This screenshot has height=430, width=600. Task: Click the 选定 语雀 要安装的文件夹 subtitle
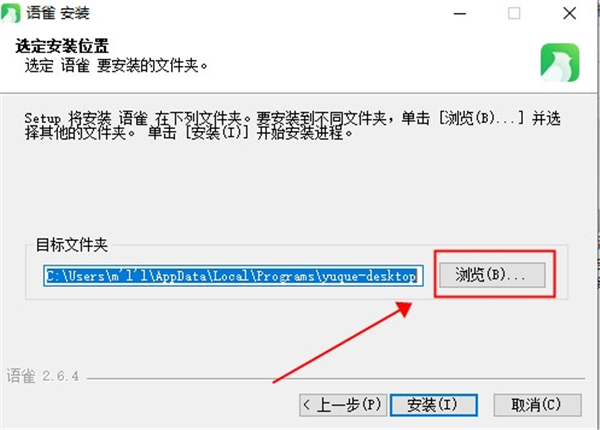click(x=116, y=65)
